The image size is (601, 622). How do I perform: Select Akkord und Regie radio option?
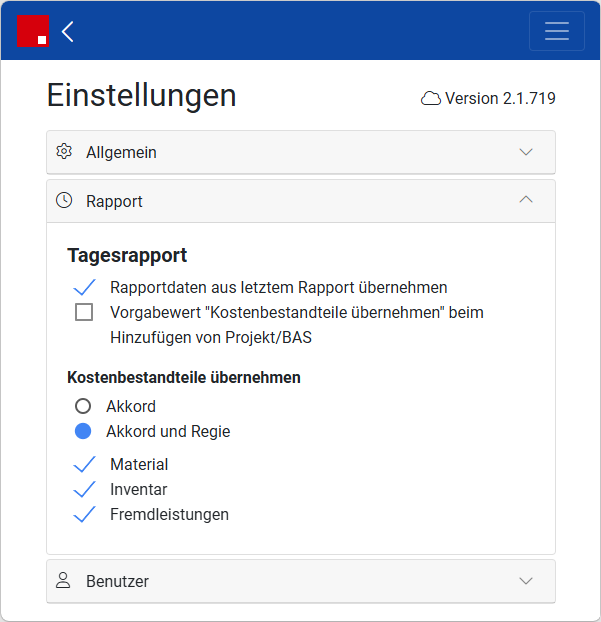coord(83,431)
